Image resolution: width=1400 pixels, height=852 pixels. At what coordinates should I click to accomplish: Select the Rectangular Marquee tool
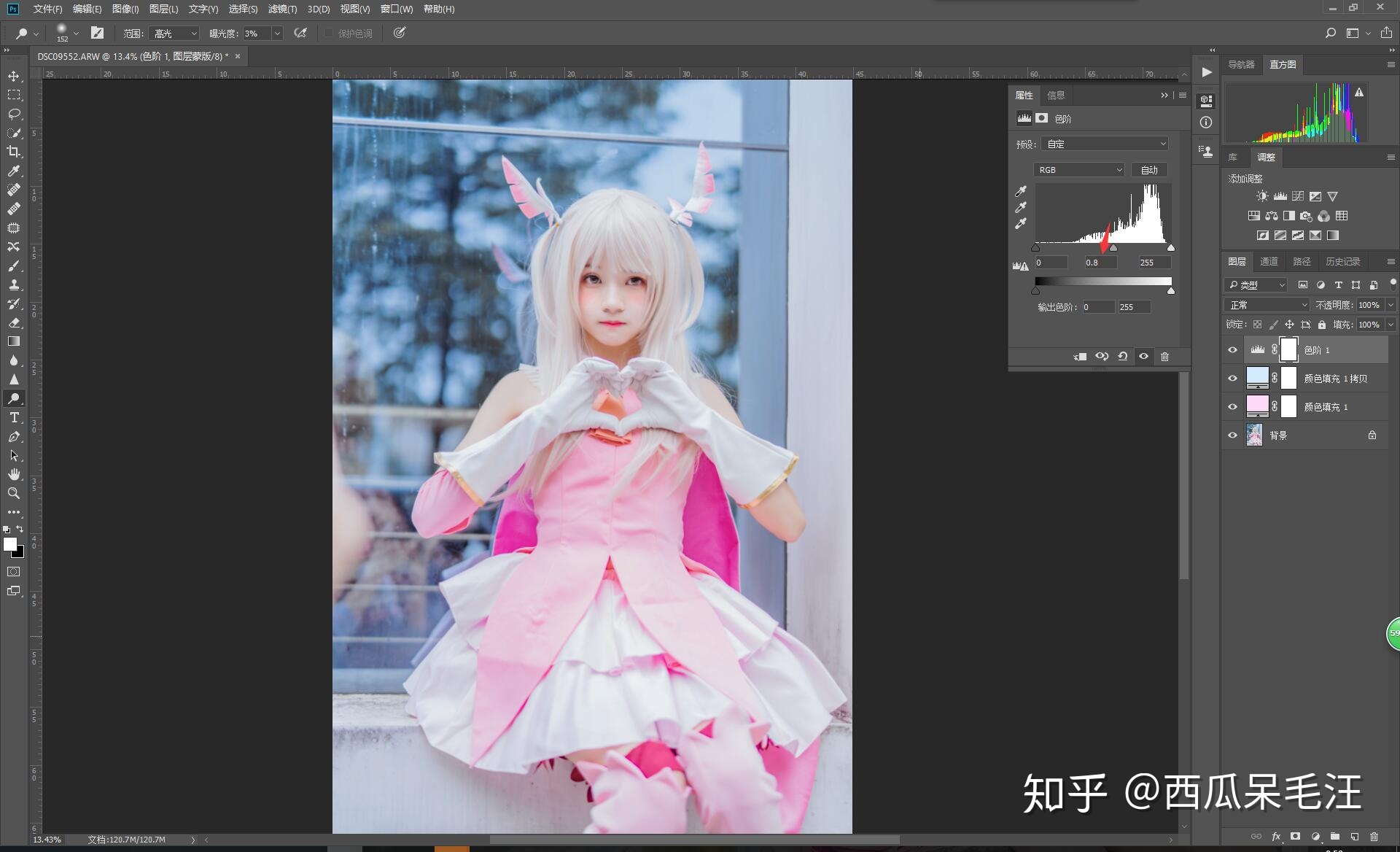(x=14, y=95)
